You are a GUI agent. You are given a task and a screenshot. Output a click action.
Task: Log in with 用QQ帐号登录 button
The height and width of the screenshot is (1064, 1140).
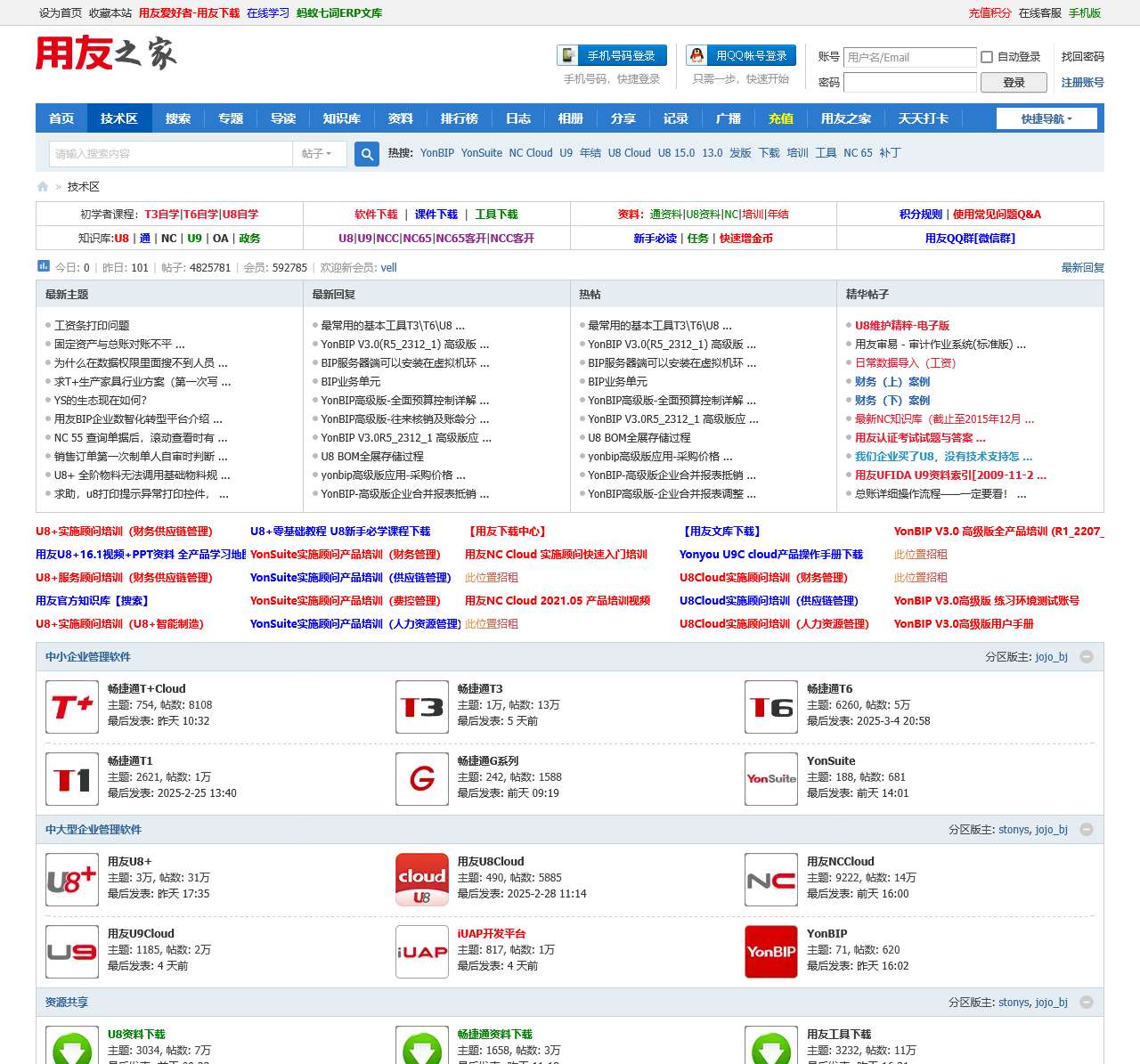pos(741,55)
